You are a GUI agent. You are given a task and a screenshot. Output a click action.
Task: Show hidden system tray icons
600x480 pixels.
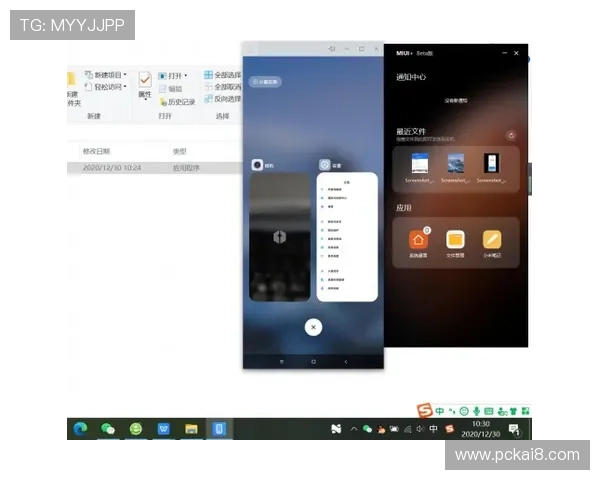[352, 429]
